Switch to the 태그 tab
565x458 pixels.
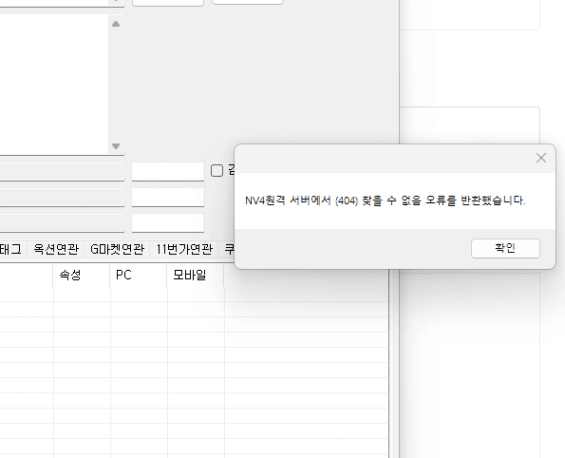coord(12,249)
